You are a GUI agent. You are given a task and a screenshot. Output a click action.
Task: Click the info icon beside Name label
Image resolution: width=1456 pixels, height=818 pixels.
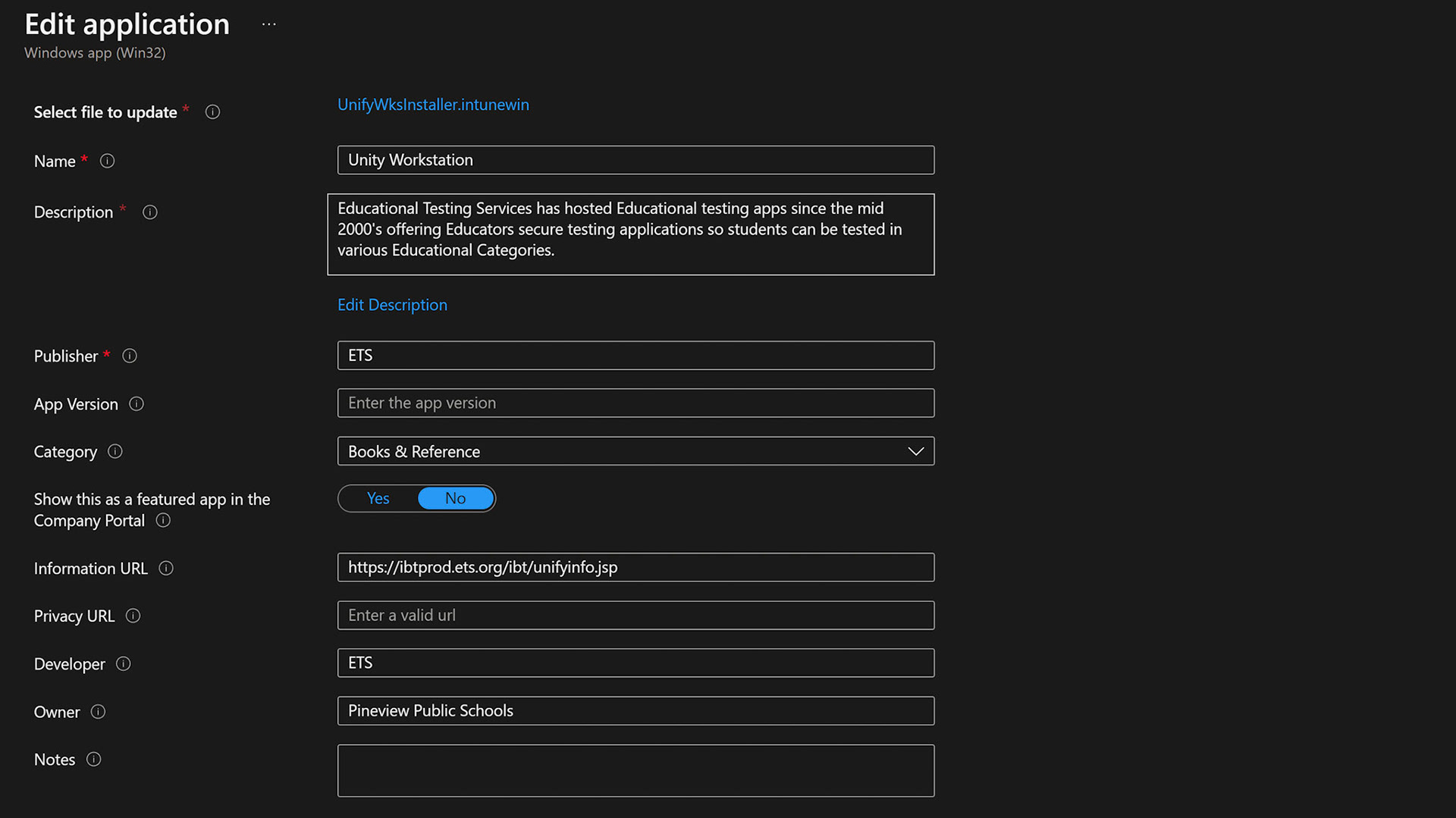tap(107, 161)
